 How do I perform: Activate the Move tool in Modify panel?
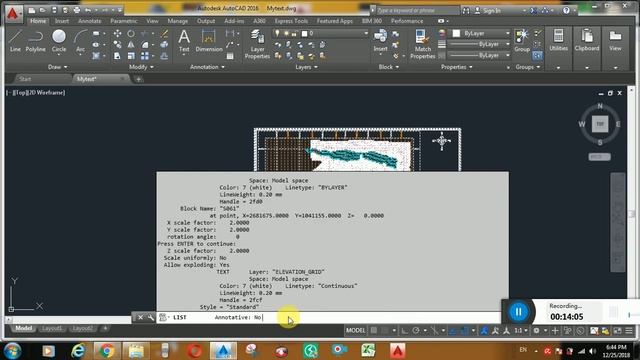point(117,33)
